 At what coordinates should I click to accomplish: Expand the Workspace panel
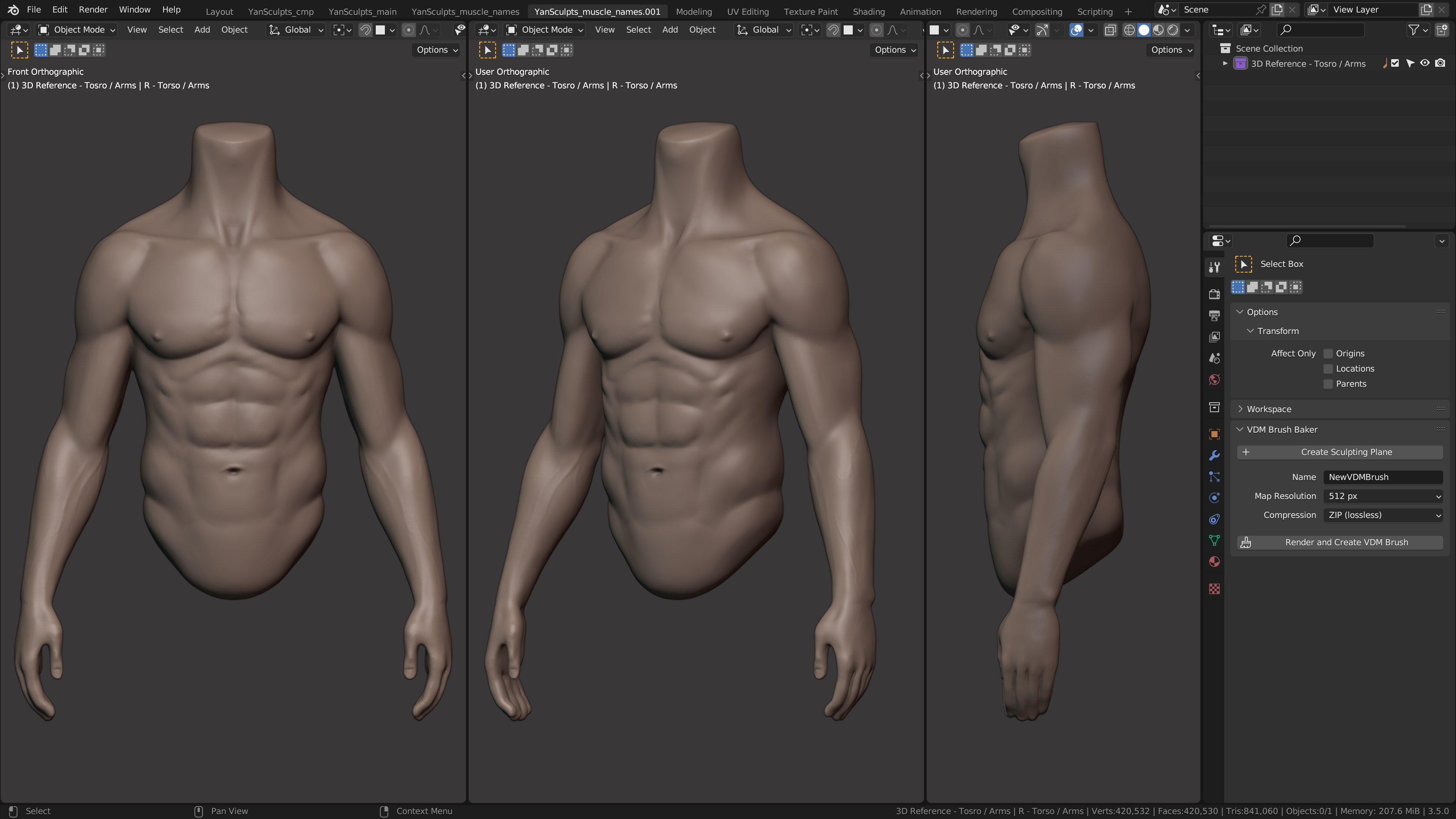coord(1268,409)
